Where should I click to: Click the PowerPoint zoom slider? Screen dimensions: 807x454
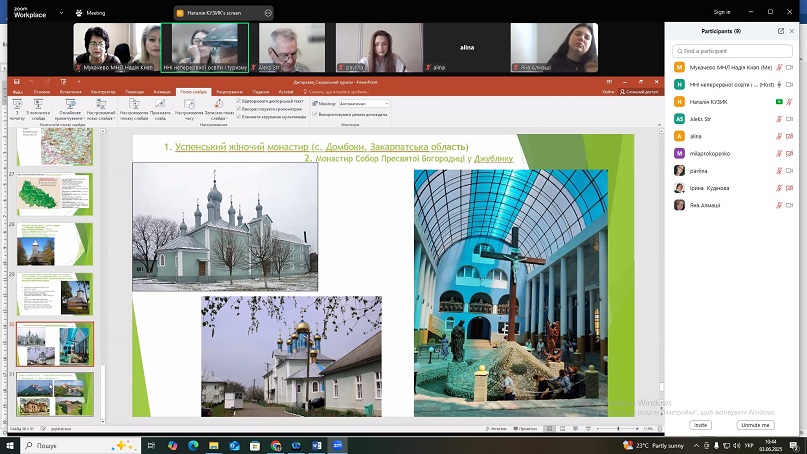[x=618, y=428]
